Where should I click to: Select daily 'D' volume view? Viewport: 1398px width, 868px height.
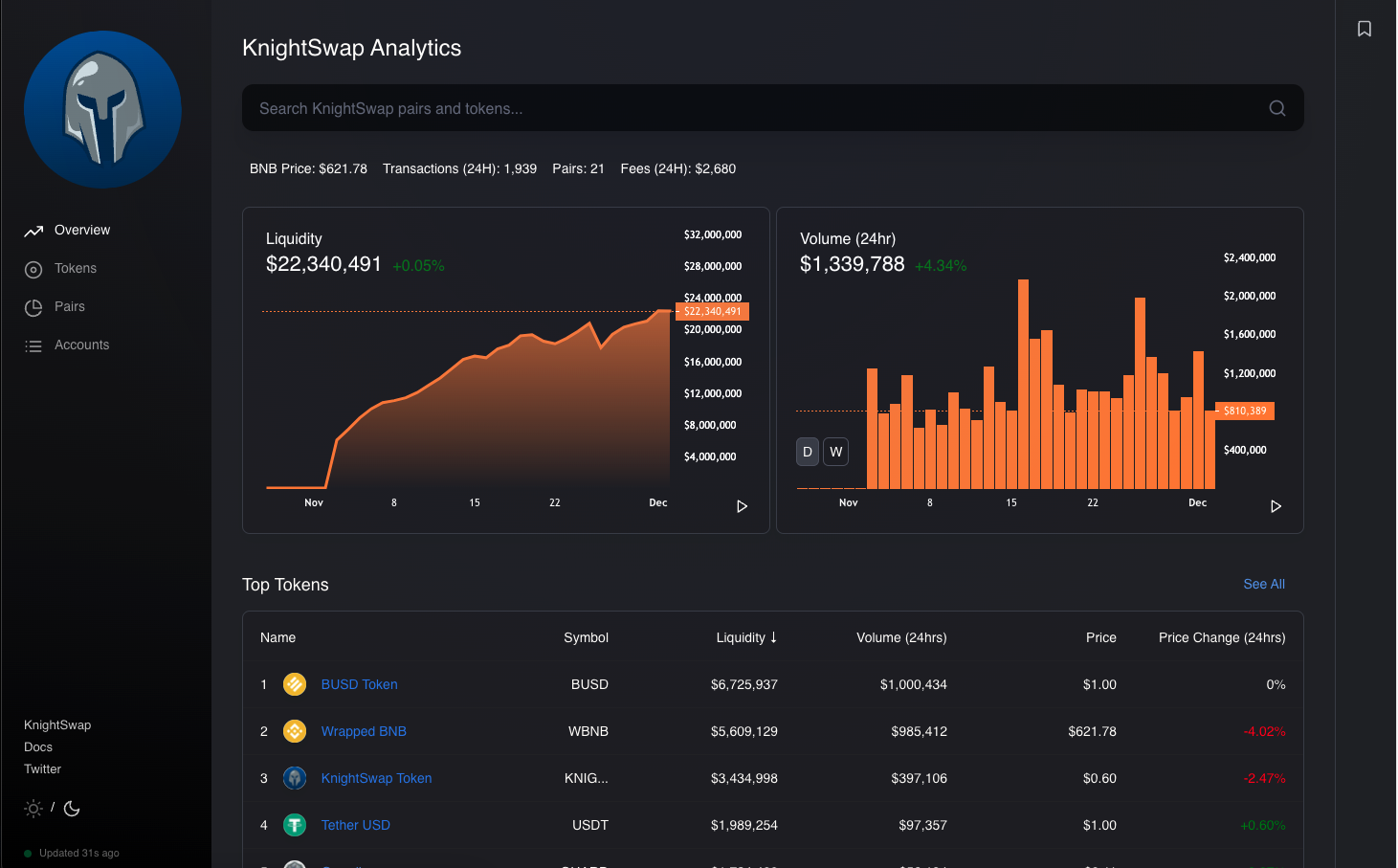pyautogui.click(x=808, y=452)
